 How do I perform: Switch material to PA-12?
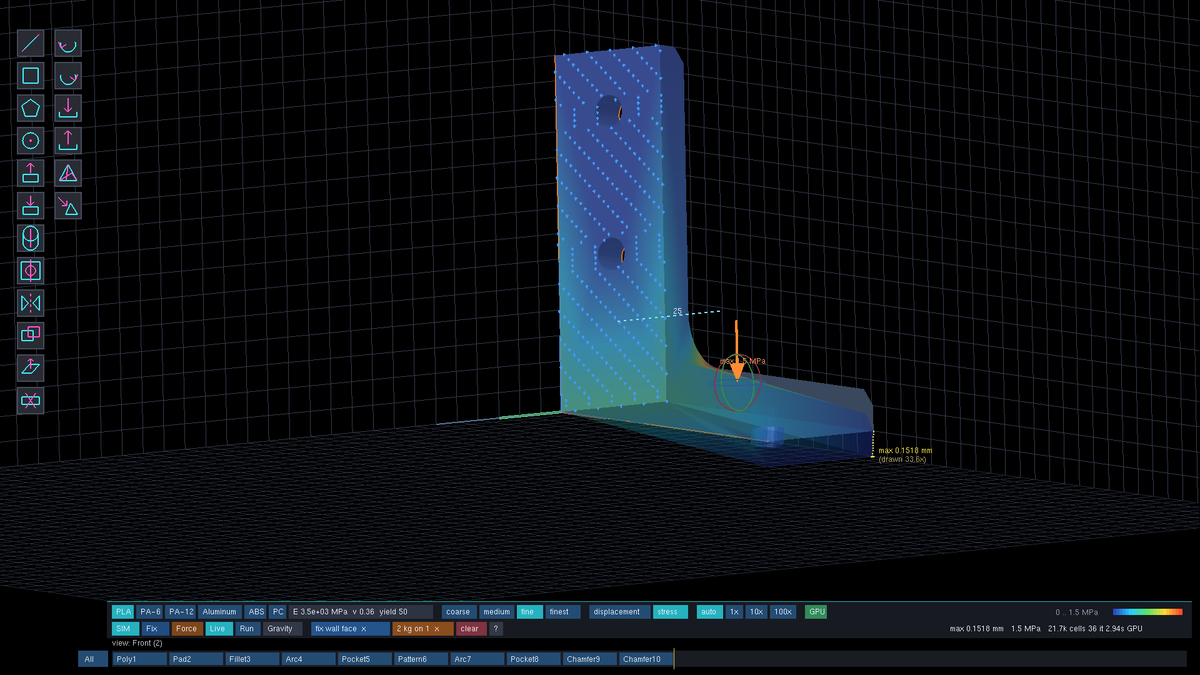click(181, 611)
